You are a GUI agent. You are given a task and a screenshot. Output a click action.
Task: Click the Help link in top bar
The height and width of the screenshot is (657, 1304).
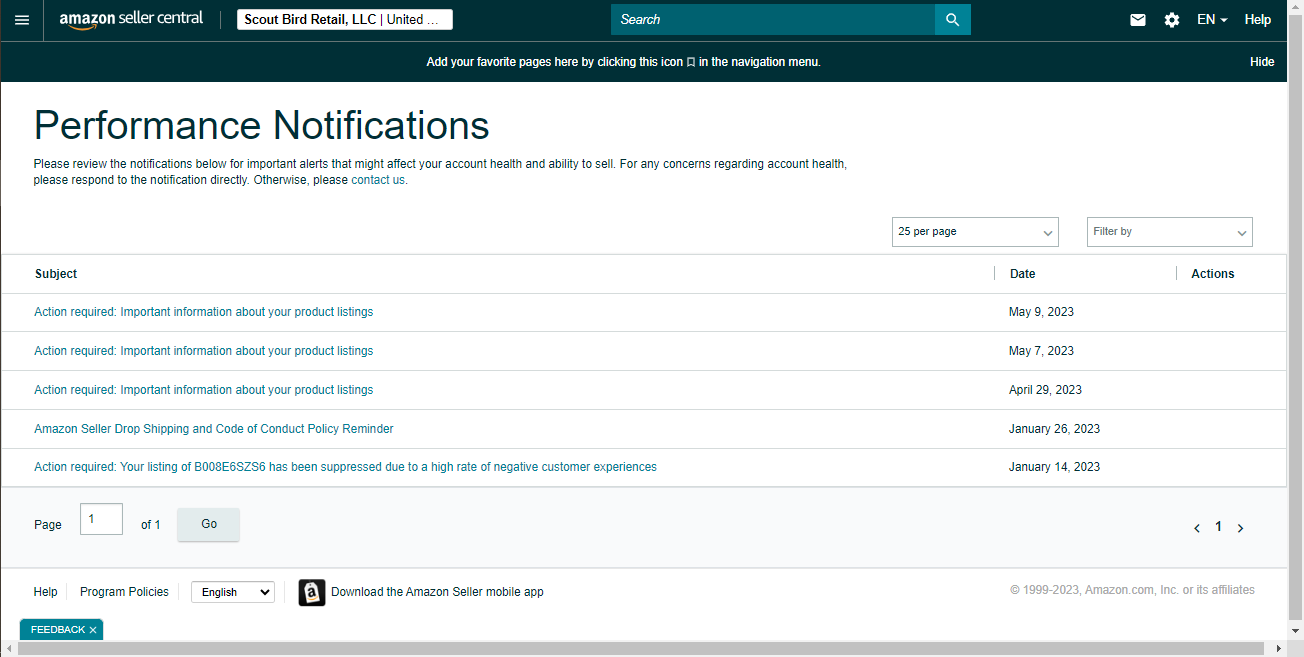coord(1258,20)
